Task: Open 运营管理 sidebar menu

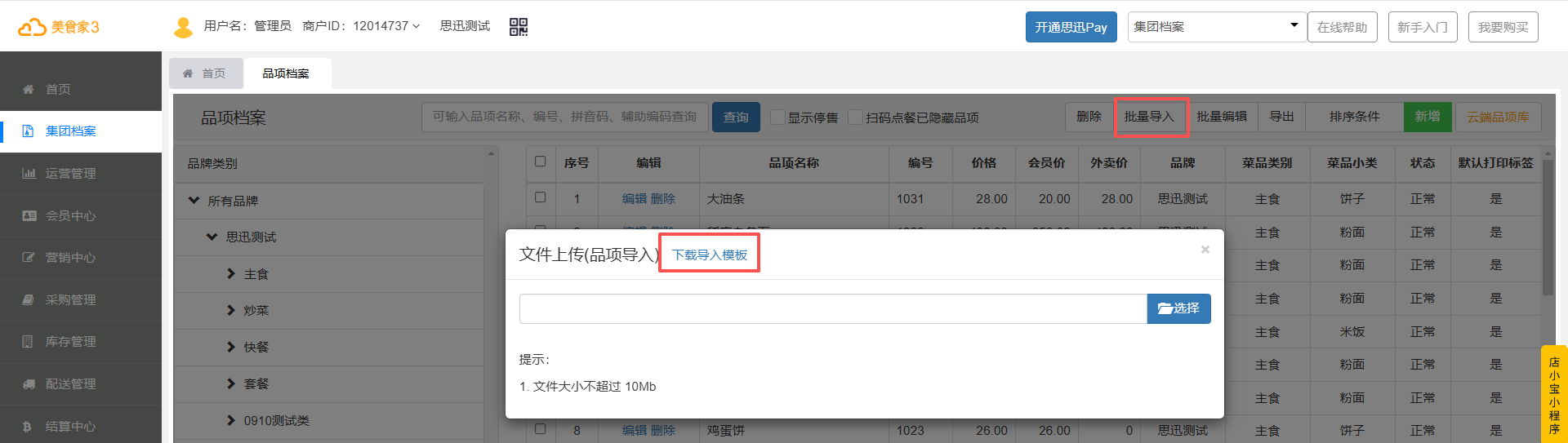Action: pyautogui.click(x=81, y=174)
